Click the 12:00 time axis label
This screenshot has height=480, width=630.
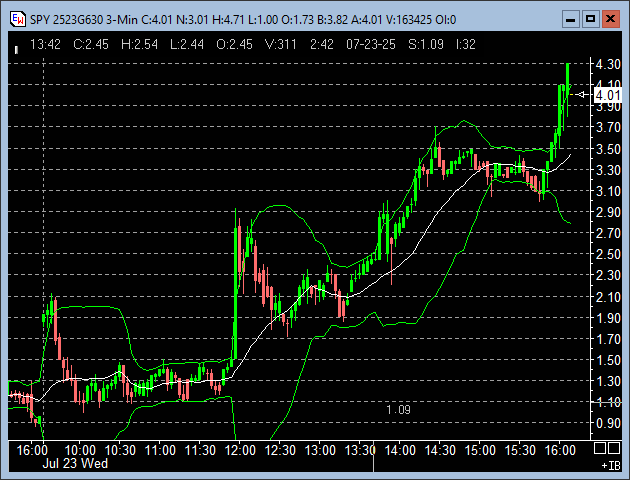coord(240,450)
